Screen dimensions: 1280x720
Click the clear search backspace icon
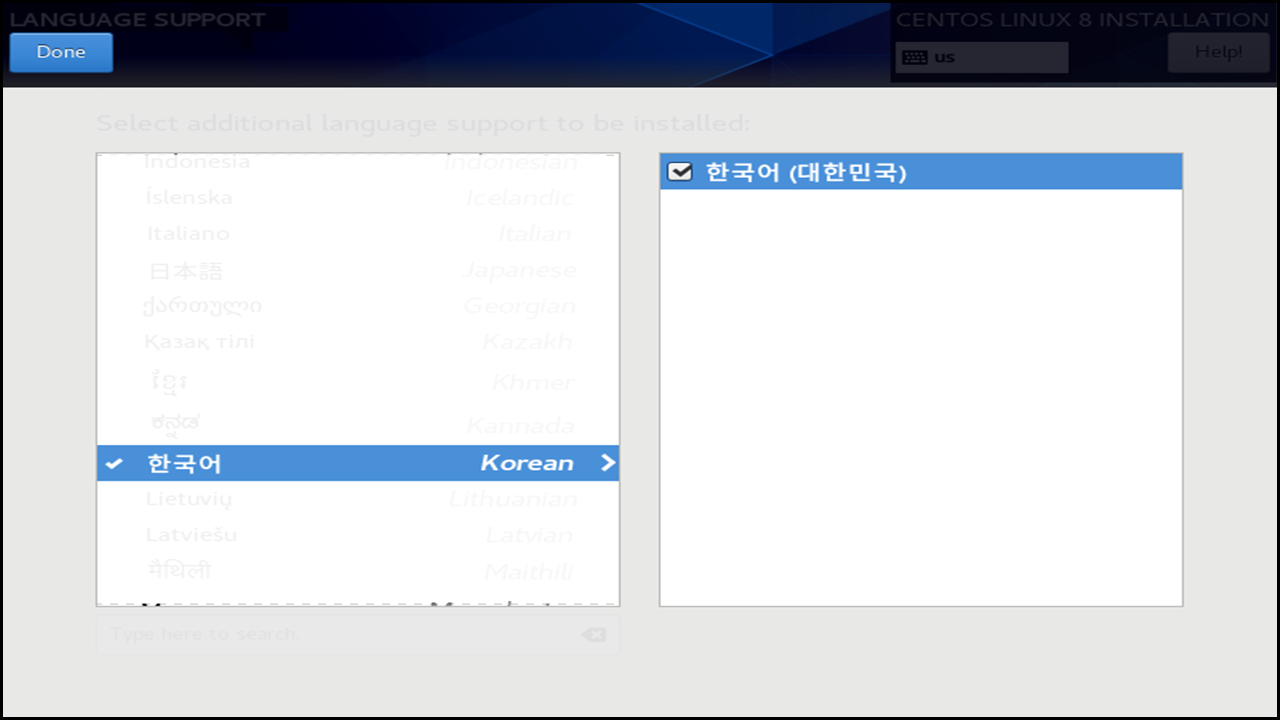pos(594,635)
